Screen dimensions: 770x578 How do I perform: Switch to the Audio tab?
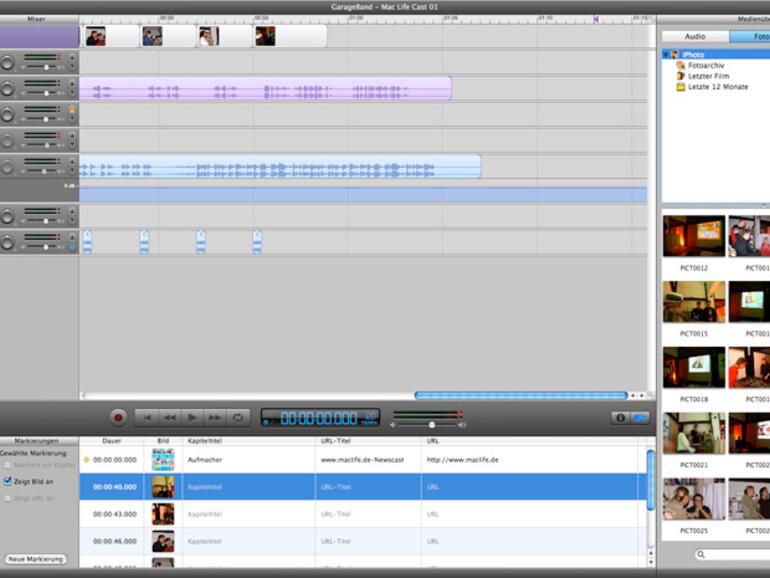coord(694,36)
